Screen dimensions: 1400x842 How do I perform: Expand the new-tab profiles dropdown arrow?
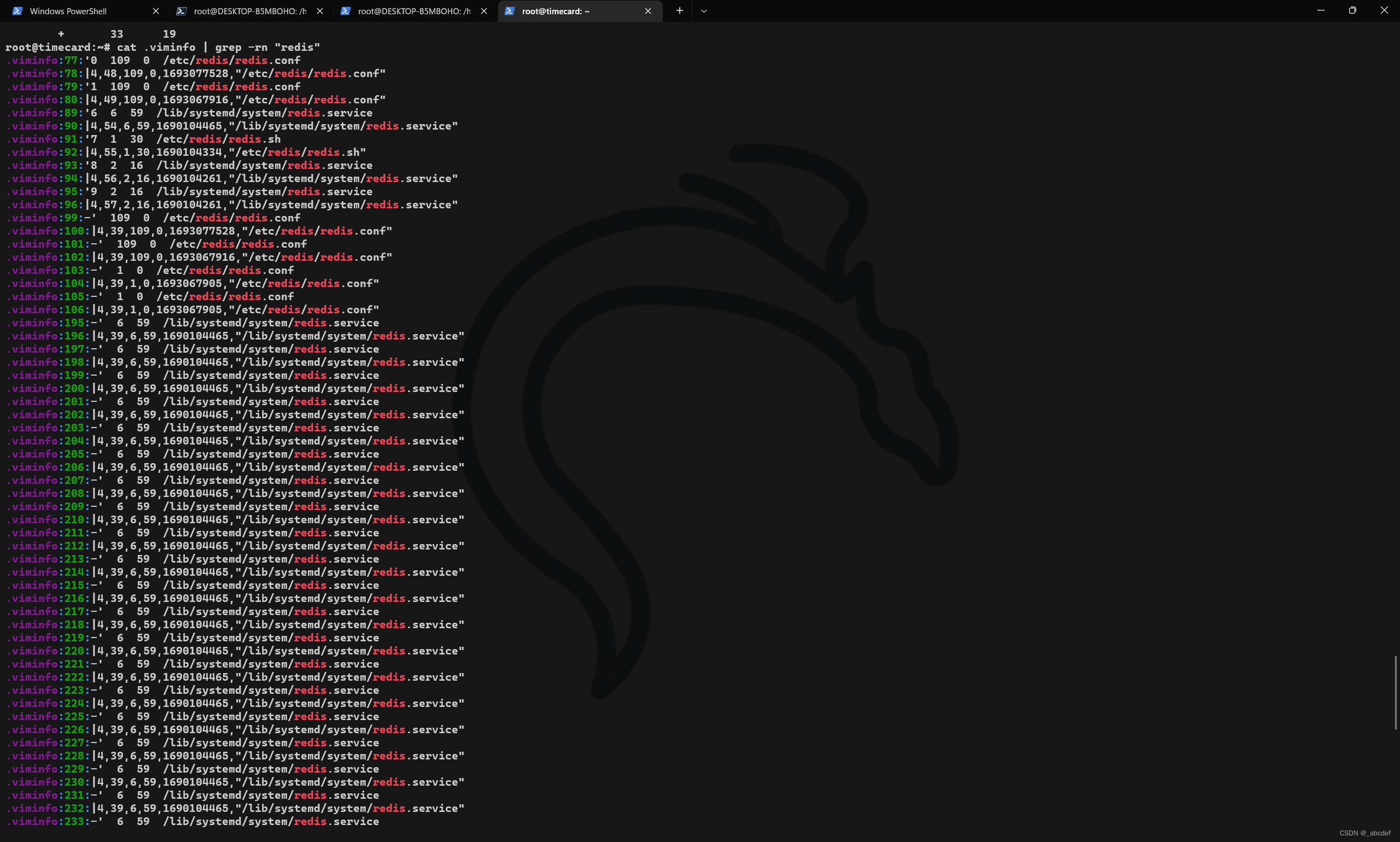[704, 11]
